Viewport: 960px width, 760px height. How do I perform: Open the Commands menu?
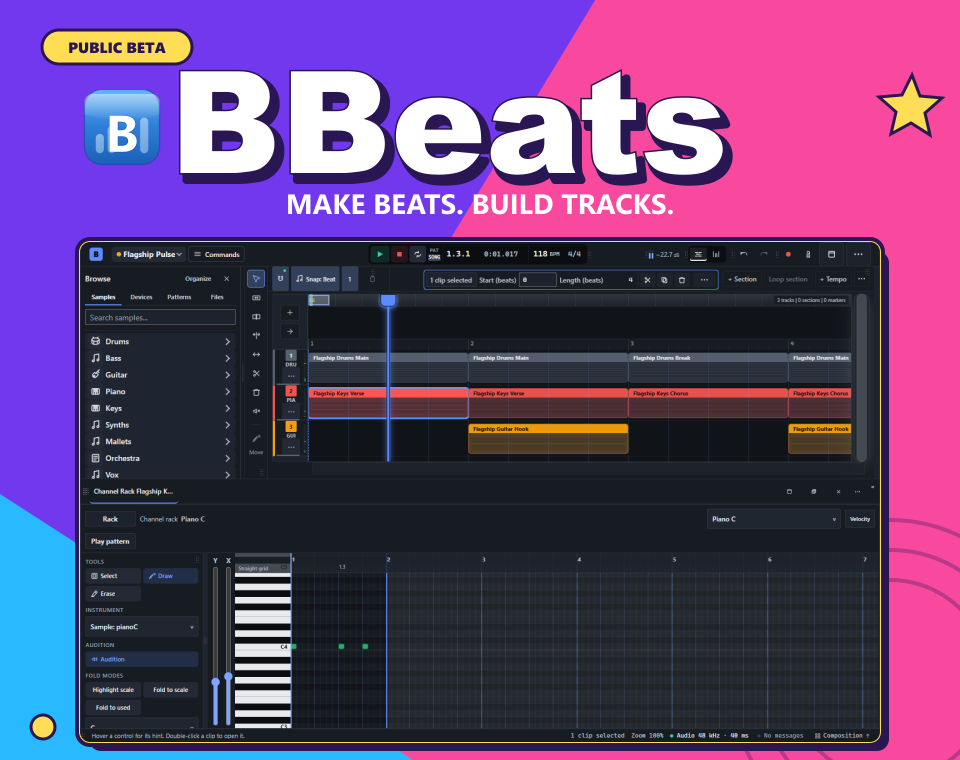[x=217, y=254]
